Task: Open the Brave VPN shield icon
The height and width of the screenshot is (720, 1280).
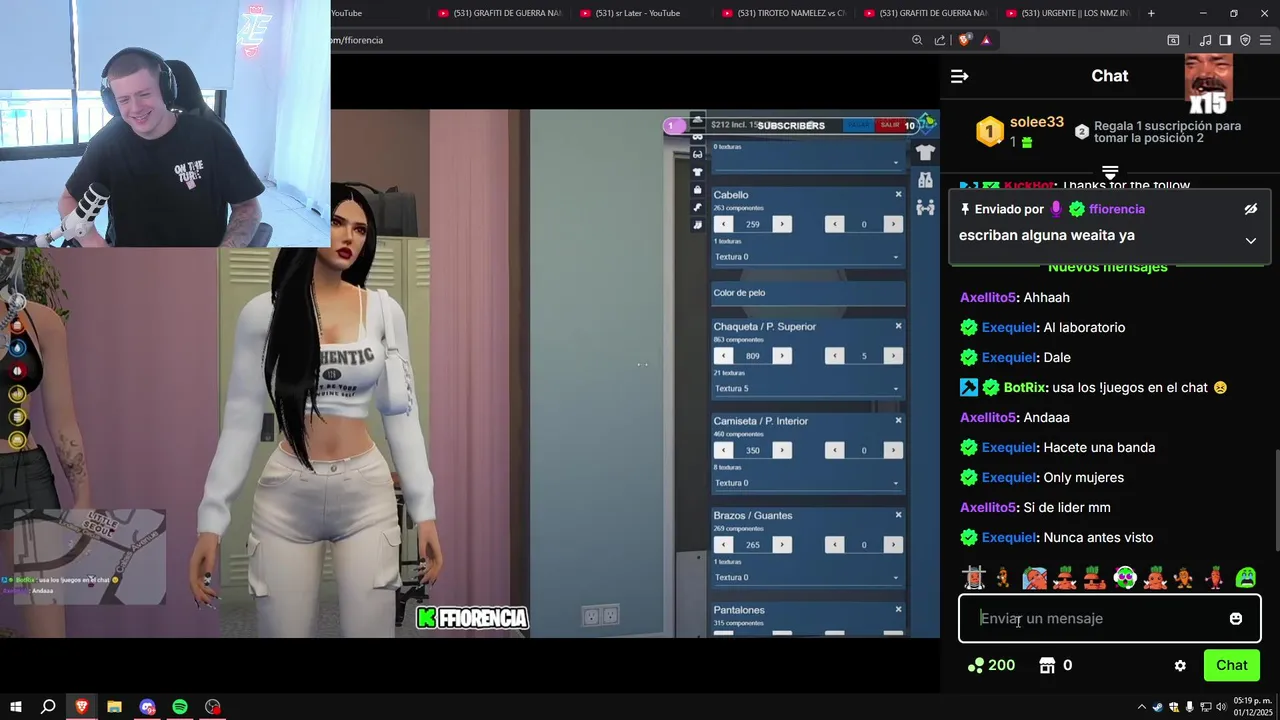Action: 1245,40
